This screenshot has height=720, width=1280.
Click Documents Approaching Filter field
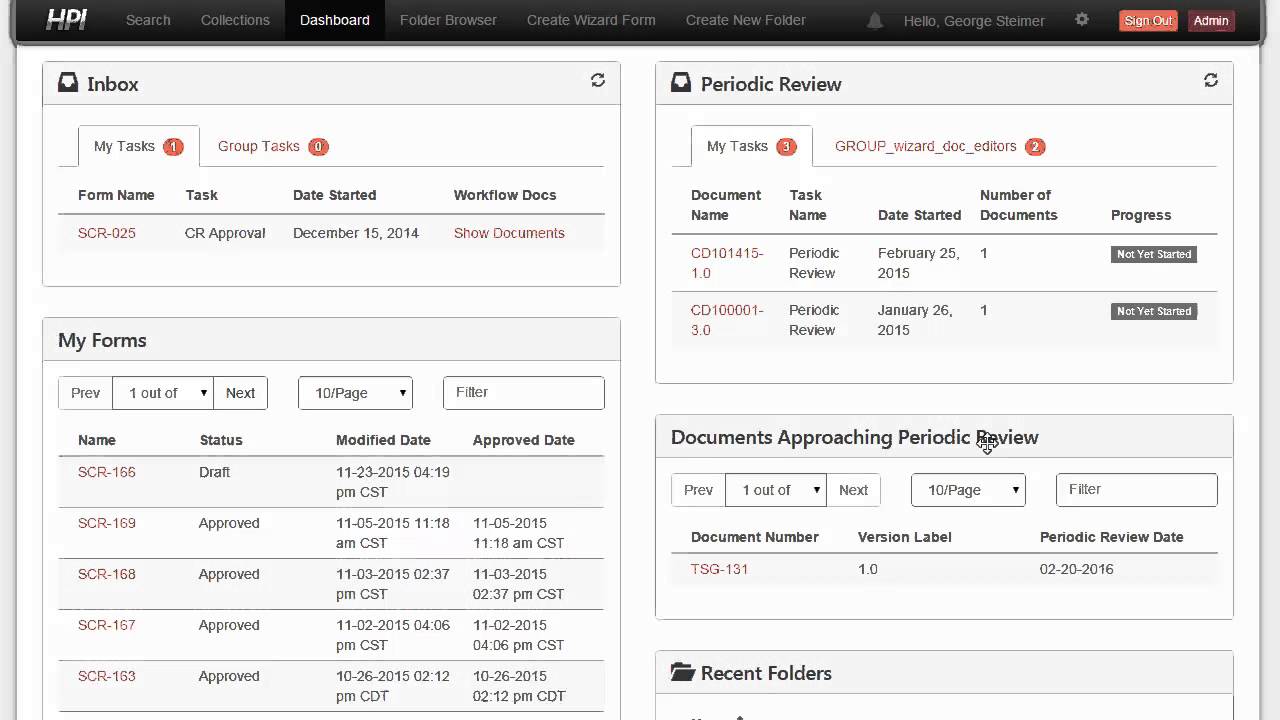point(1137,489)
